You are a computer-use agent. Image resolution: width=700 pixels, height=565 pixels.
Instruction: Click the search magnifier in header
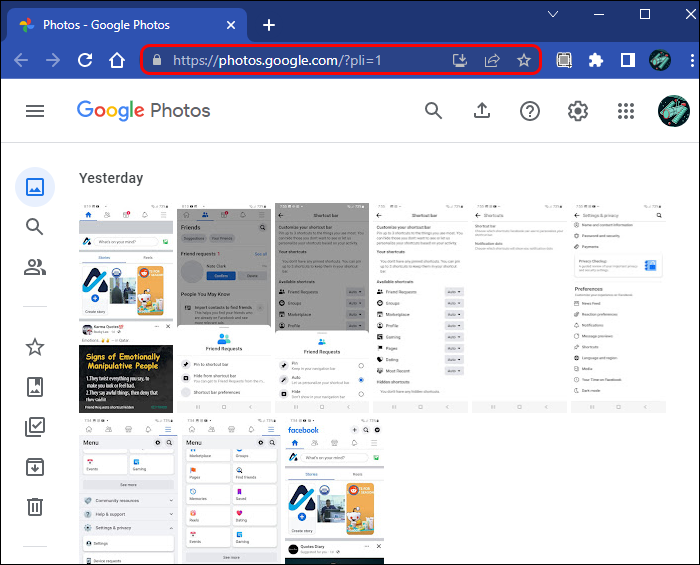433,111
